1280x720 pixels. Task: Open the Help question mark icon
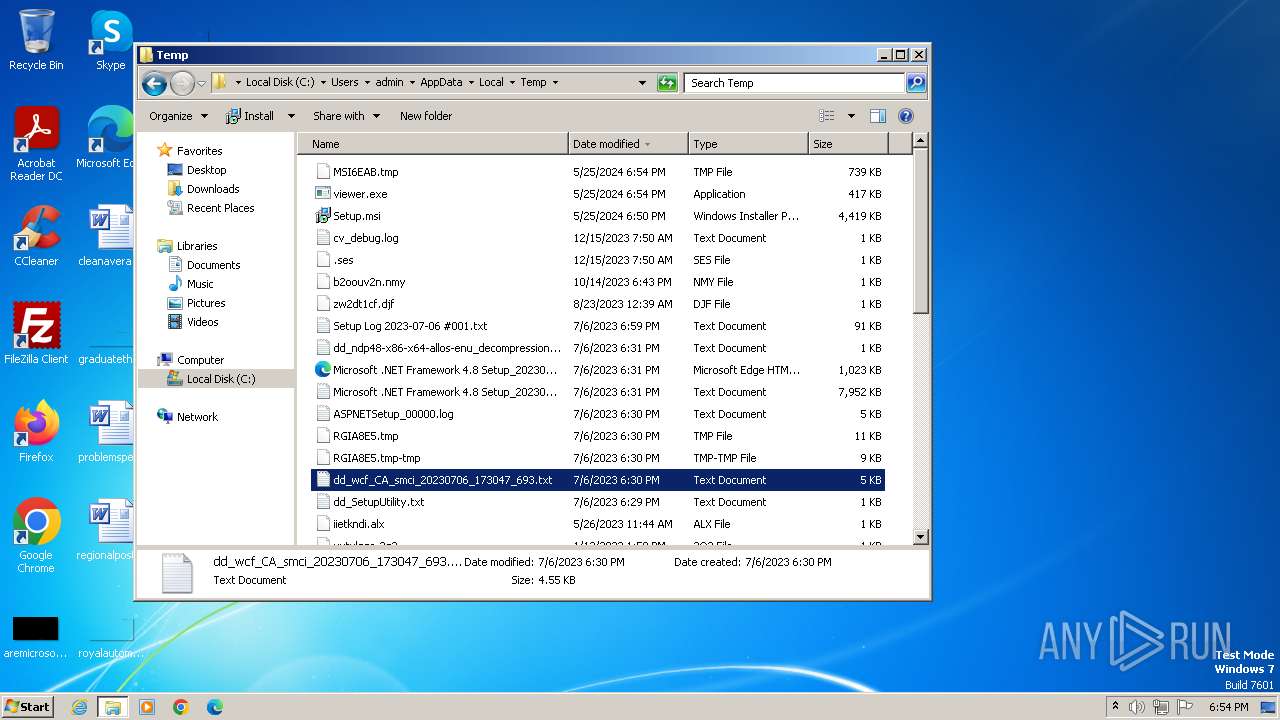click(906, 116)
